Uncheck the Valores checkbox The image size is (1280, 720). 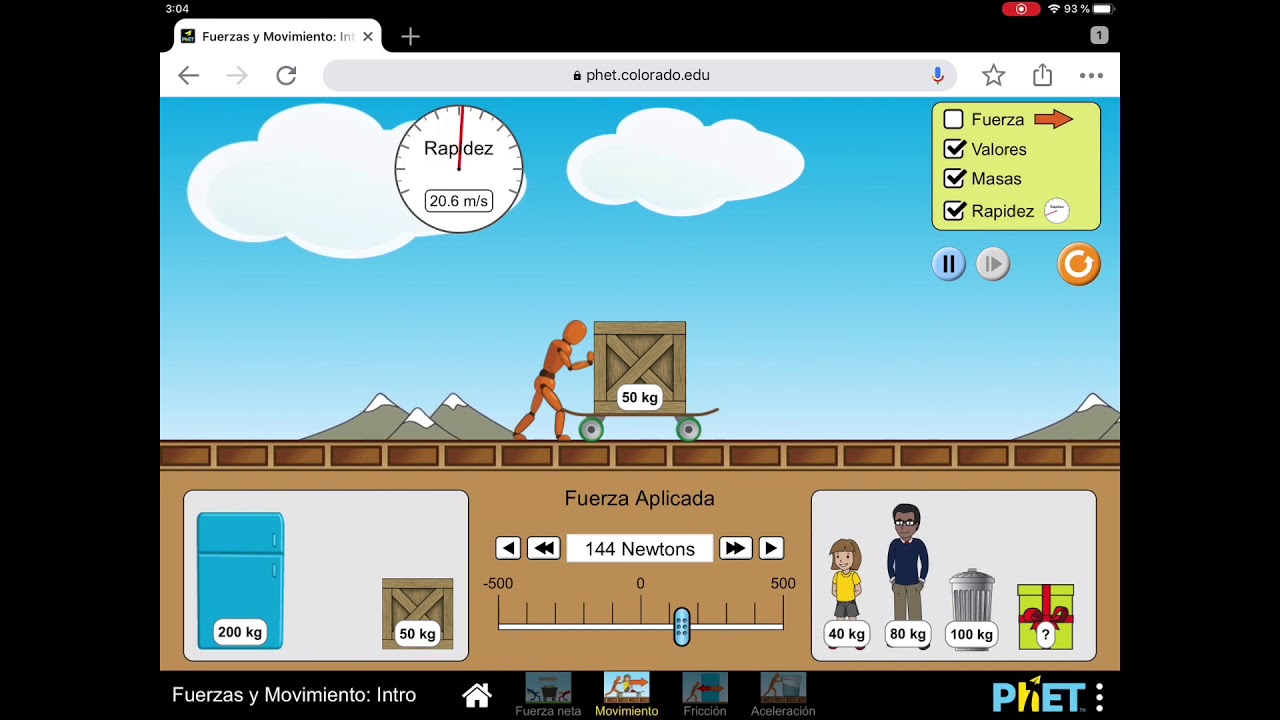click(954, 149)
